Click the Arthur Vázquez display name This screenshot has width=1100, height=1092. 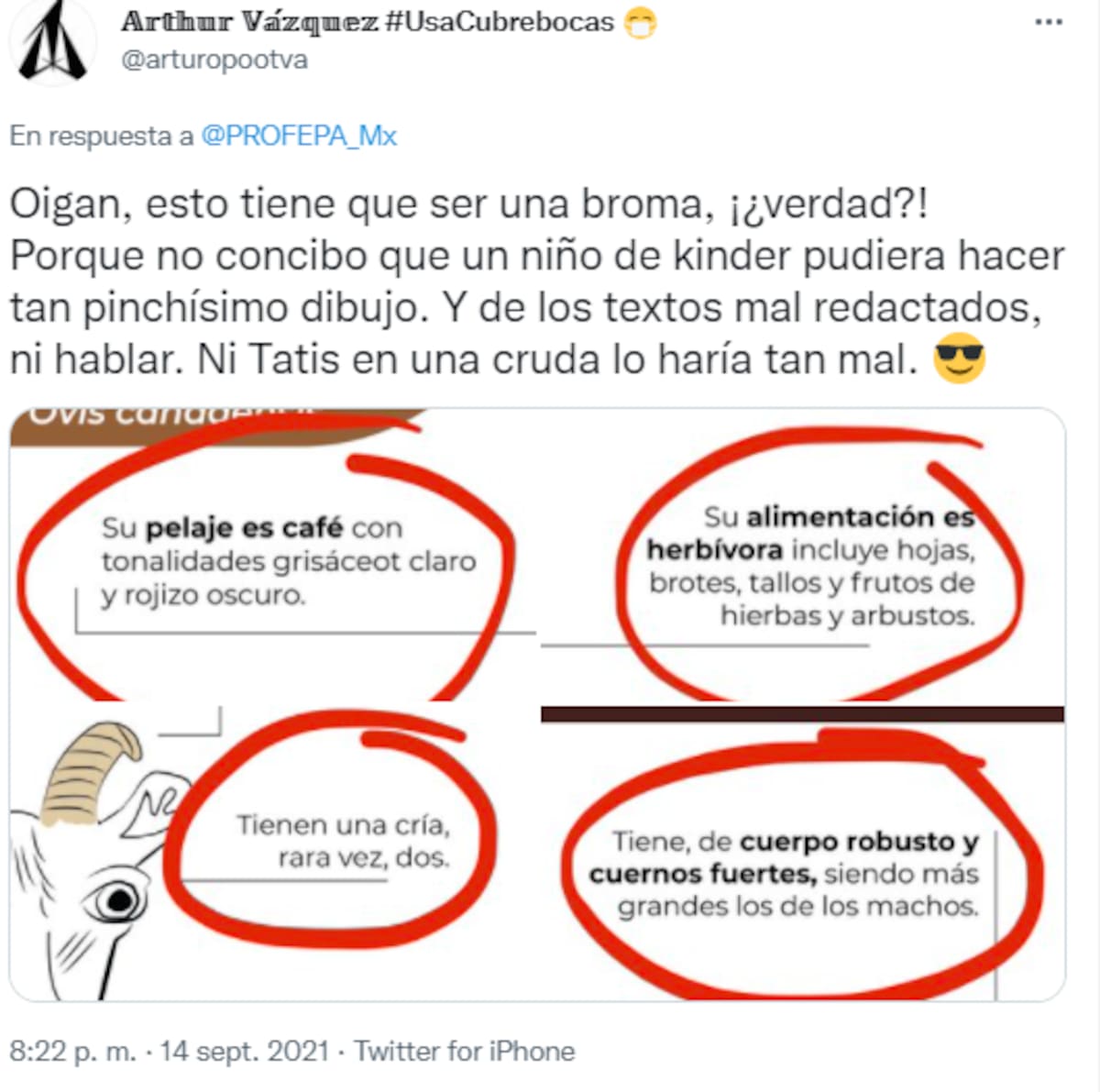[248, 21]
